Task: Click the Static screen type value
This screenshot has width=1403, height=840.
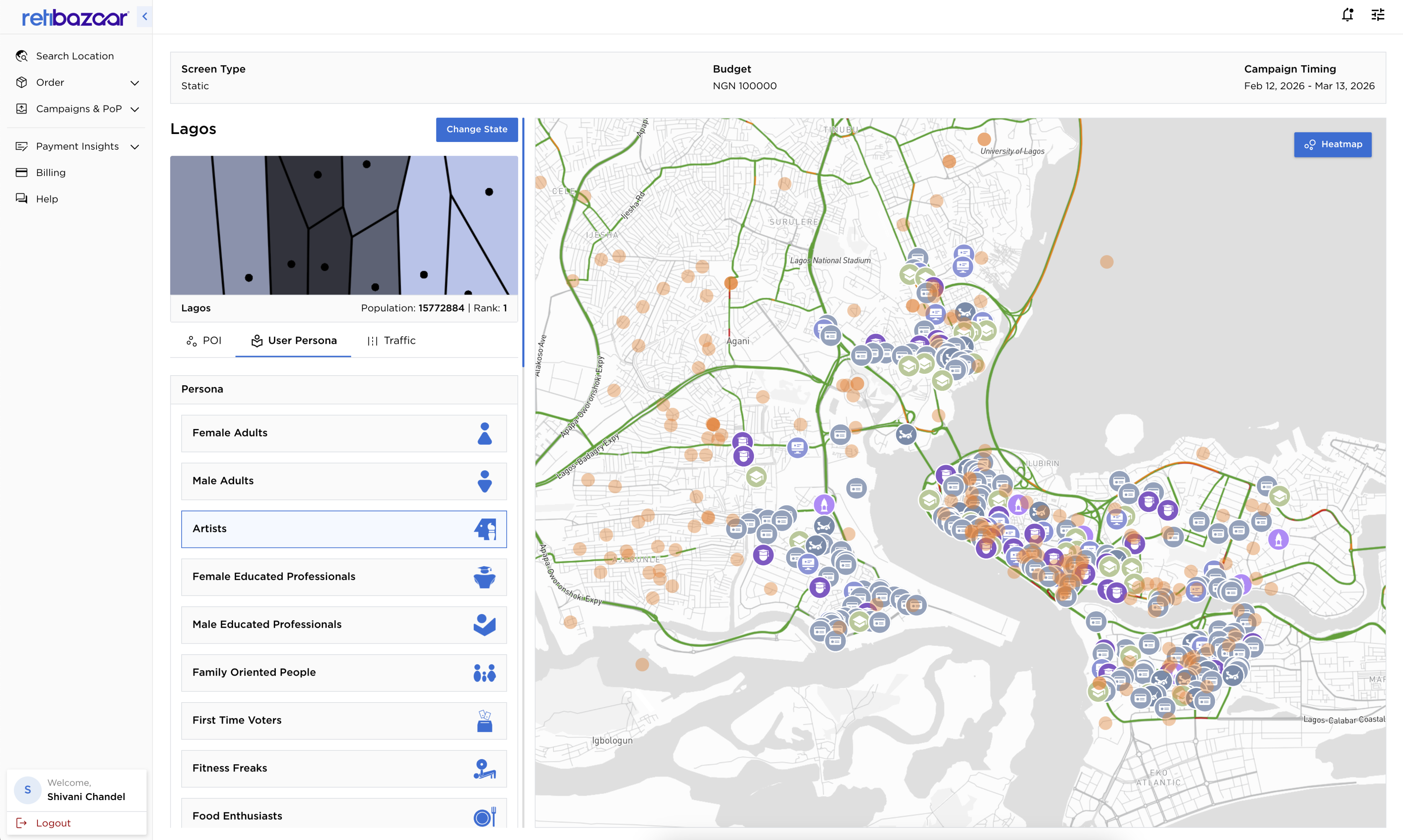Action: pos(195,86)
